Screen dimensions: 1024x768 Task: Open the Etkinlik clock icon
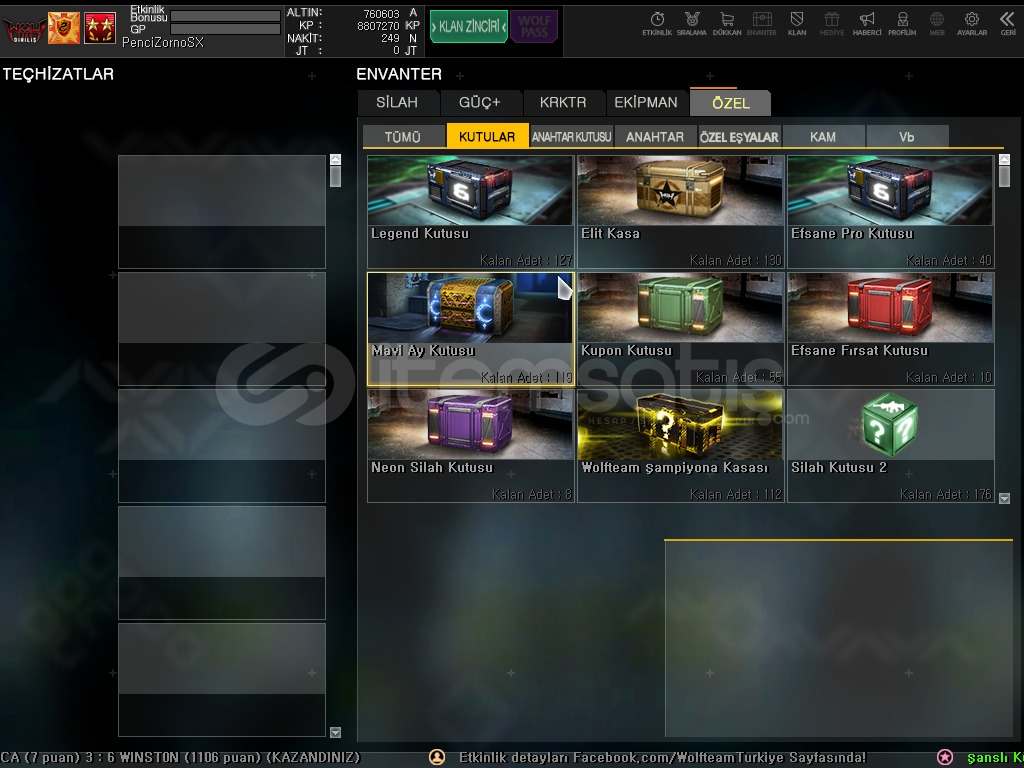657,24
